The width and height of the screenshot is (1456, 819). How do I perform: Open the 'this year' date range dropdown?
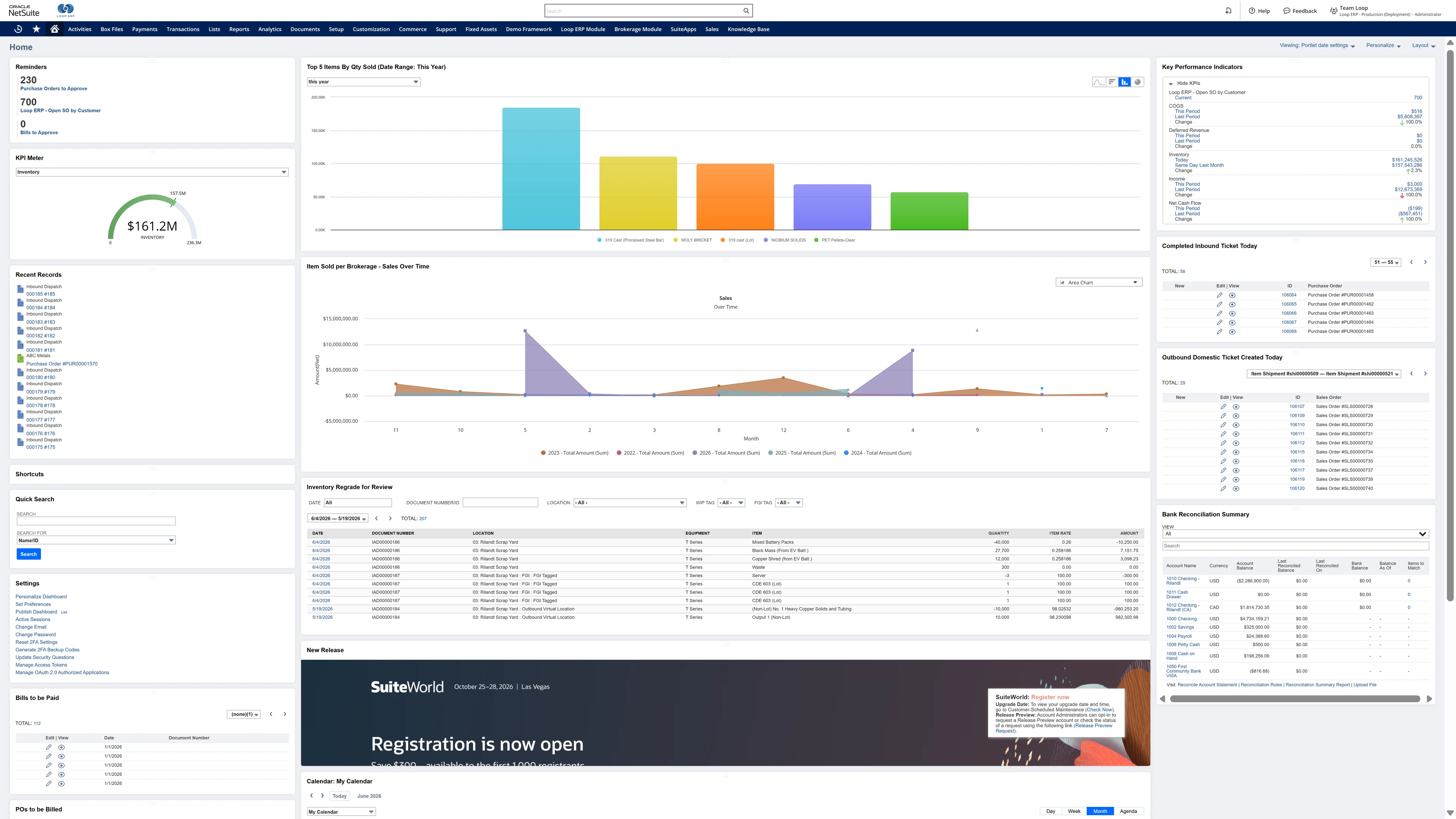[364, 82]
